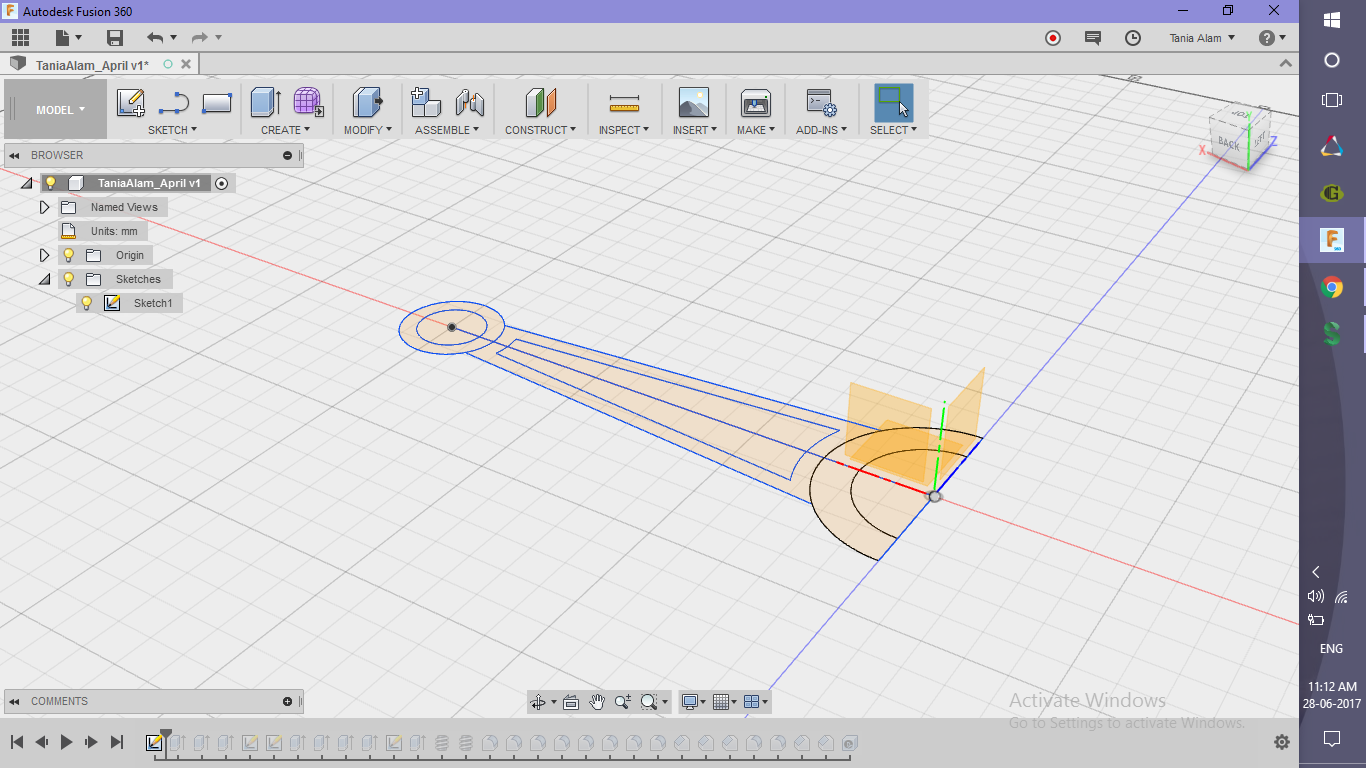
Task: Close the TaniaAlam_April v1 tab
Action: pyautogui.click(x=186, y=64)
